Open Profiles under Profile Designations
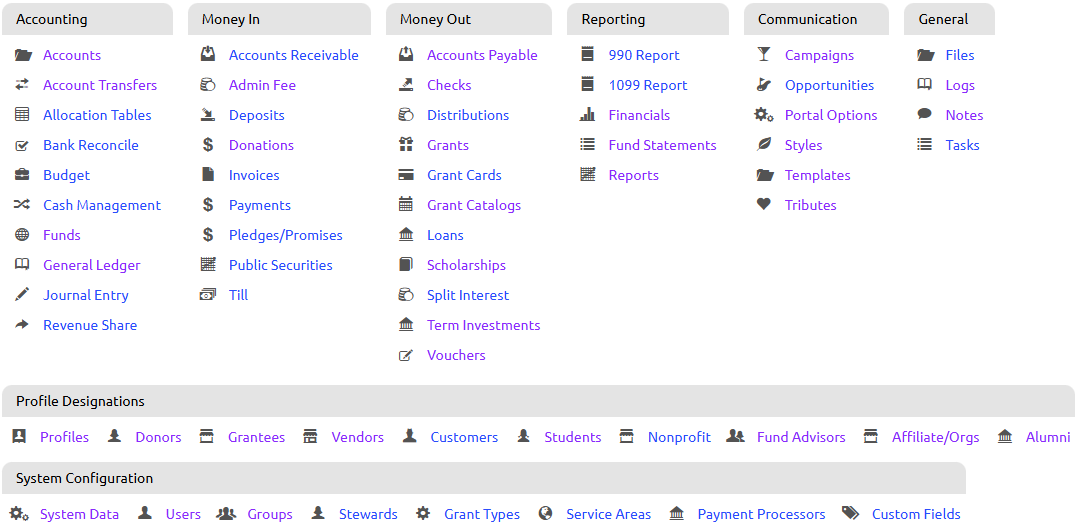 64,437
